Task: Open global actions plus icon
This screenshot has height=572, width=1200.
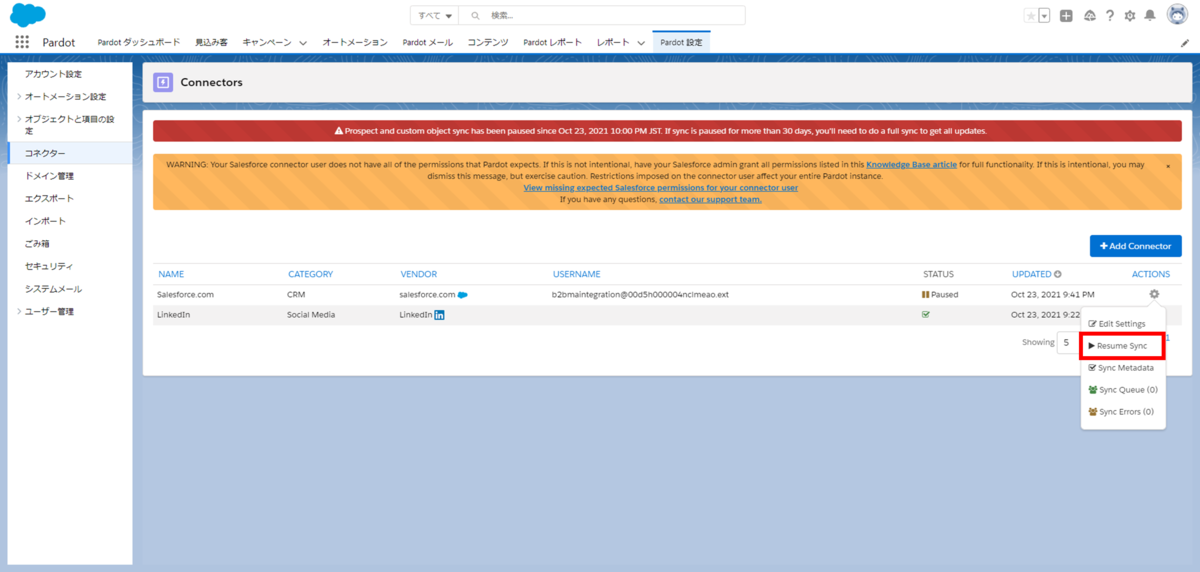Action: (1067, 15)
